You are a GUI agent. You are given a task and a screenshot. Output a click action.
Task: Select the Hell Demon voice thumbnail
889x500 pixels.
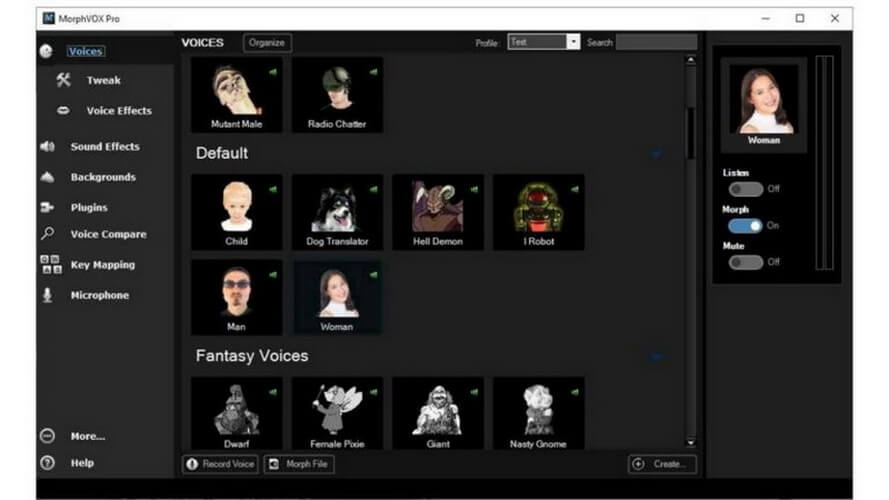pyautogui.click(x=438, y=212)
